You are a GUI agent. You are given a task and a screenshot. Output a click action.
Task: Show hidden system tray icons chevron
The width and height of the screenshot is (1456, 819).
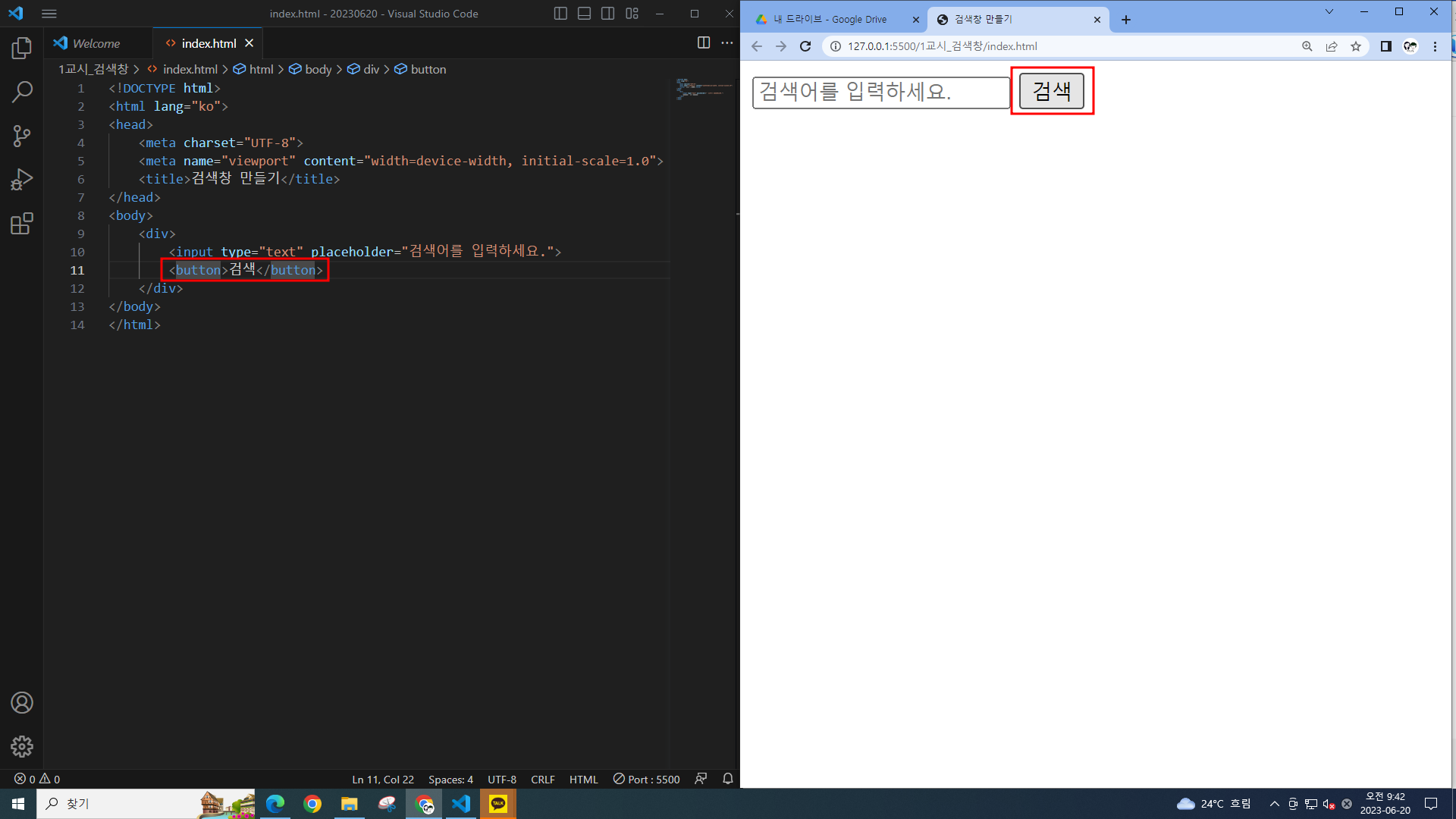tap(1274, 804)
